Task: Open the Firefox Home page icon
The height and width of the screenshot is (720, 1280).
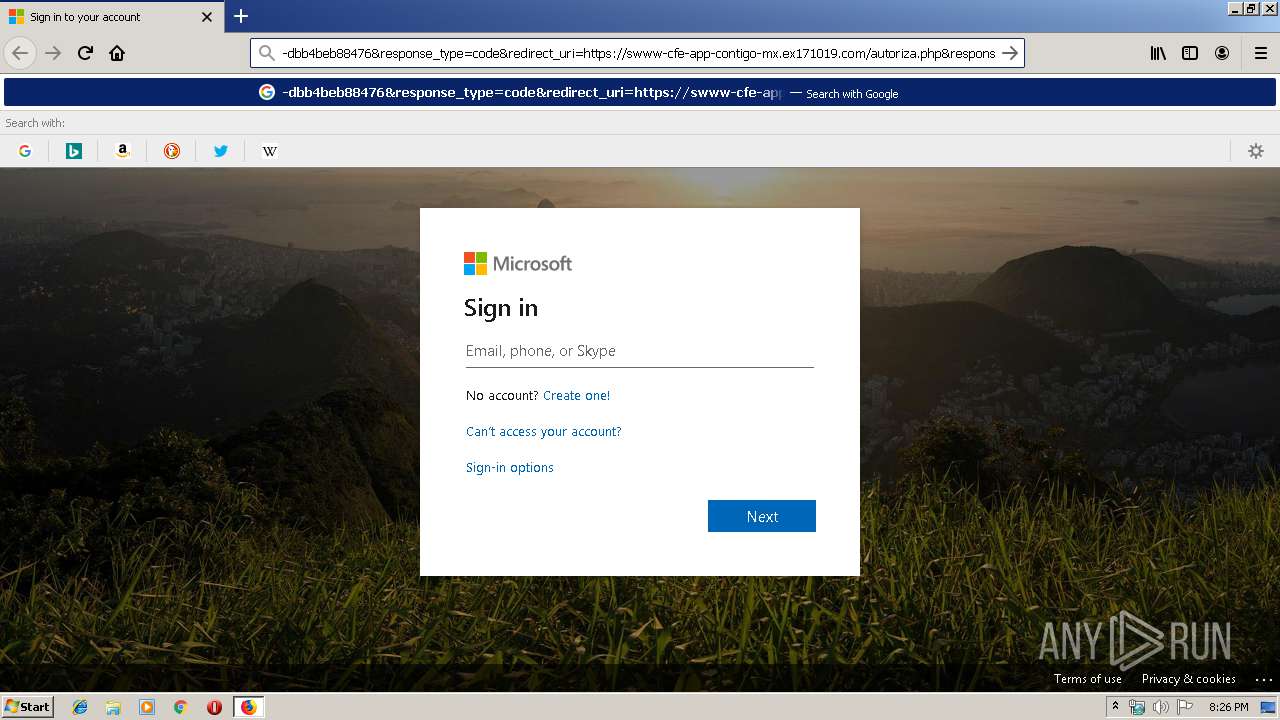Action: pos(117,53)
